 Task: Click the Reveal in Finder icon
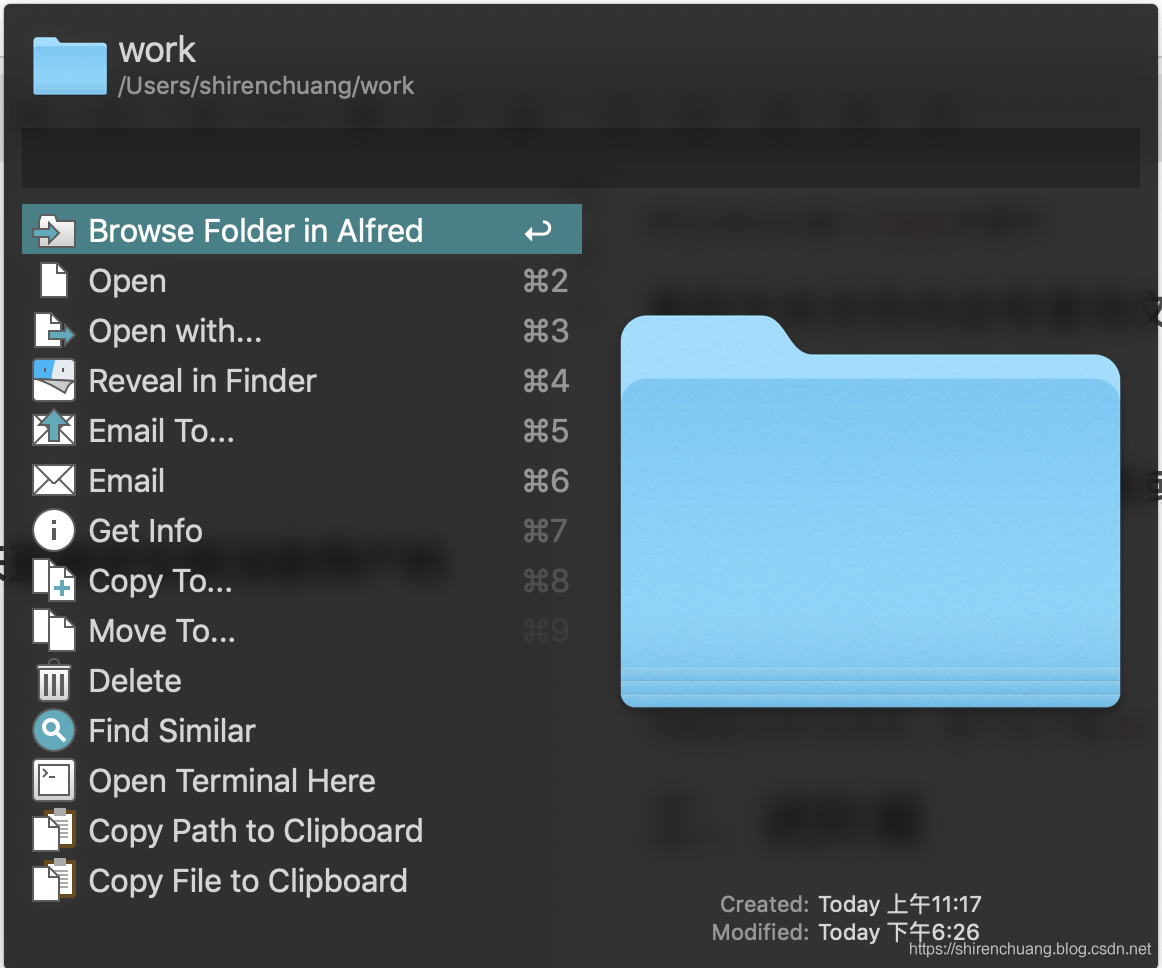coord(54,381)
